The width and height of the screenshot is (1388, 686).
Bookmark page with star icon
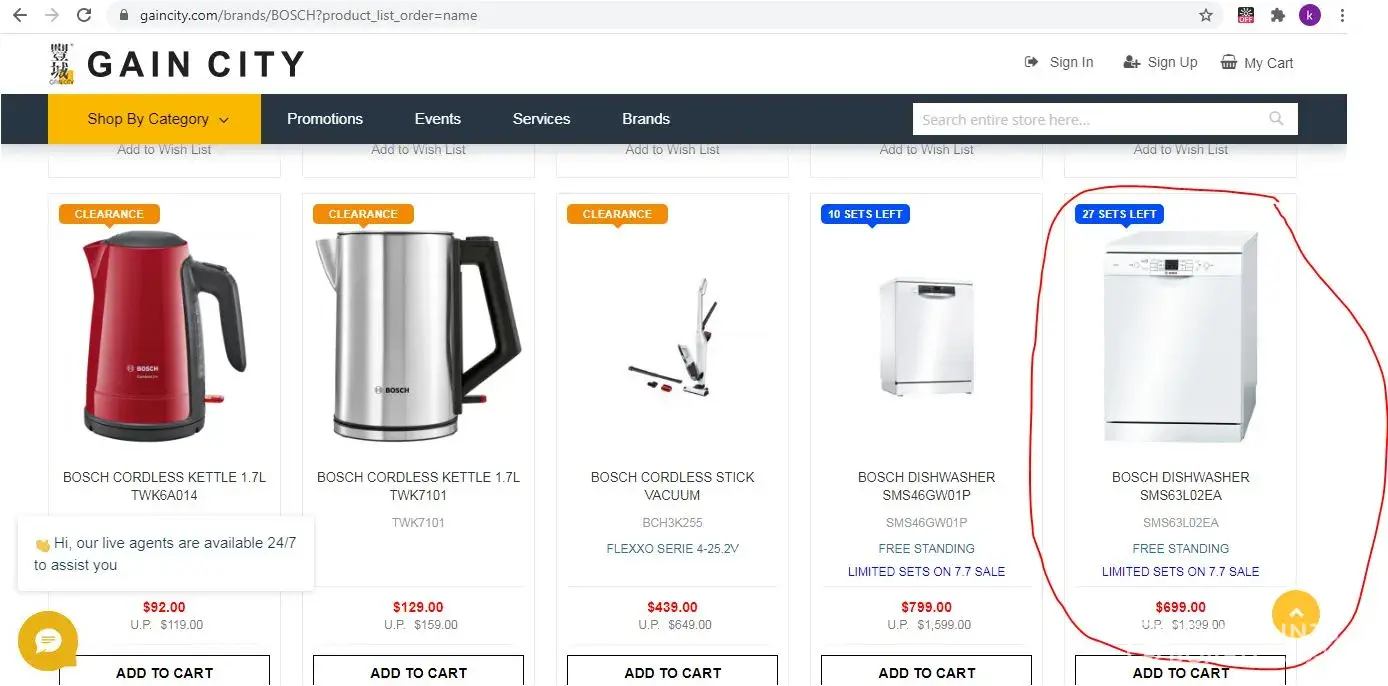tap(1206, 15)
